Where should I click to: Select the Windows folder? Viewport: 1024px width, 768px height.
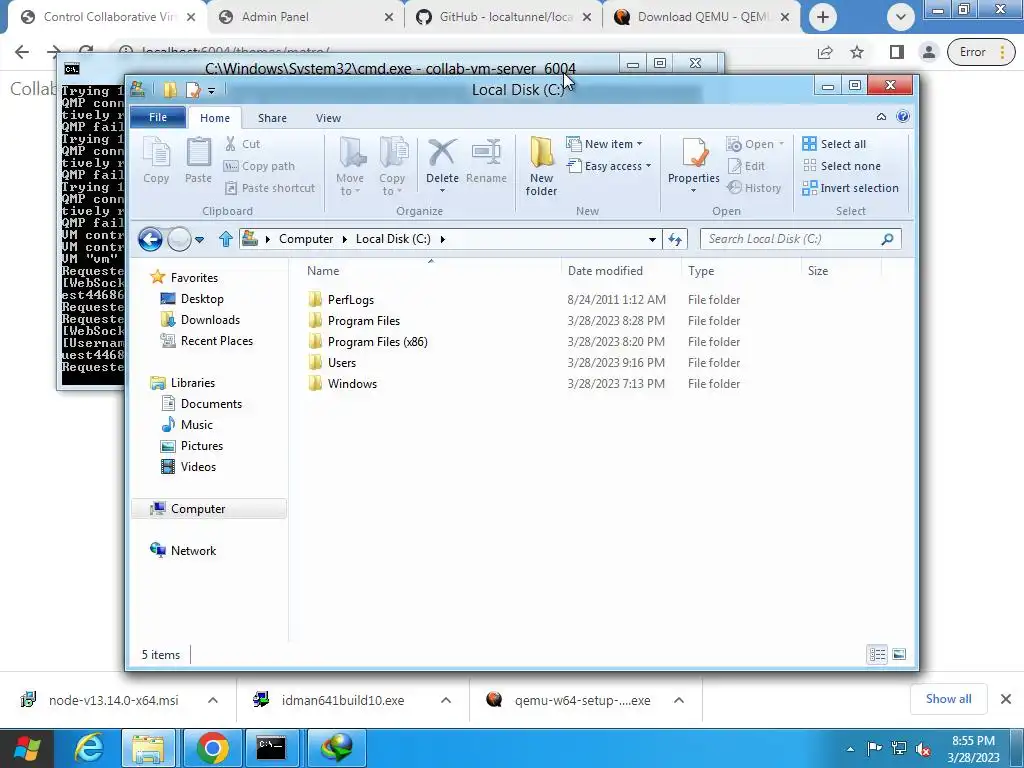[x=351, y=383]
